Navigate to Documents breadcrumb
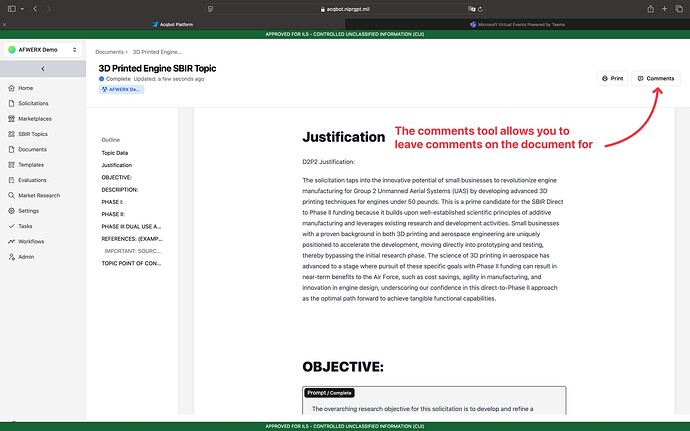690x431 pixels. (109, 52)
